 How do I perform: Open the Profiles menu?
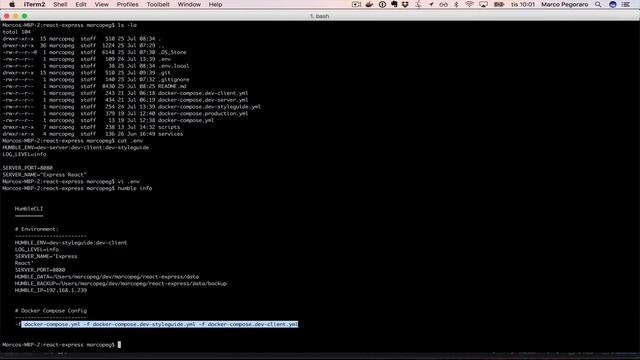coord(127,4)
